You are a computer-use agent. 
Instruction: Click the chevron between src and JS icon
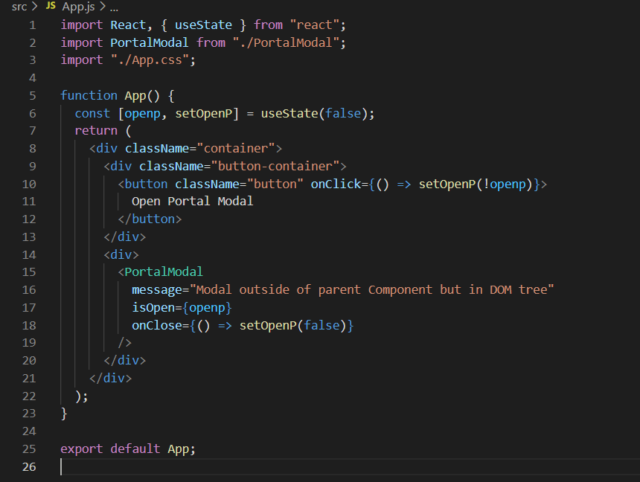click(35, 7)
